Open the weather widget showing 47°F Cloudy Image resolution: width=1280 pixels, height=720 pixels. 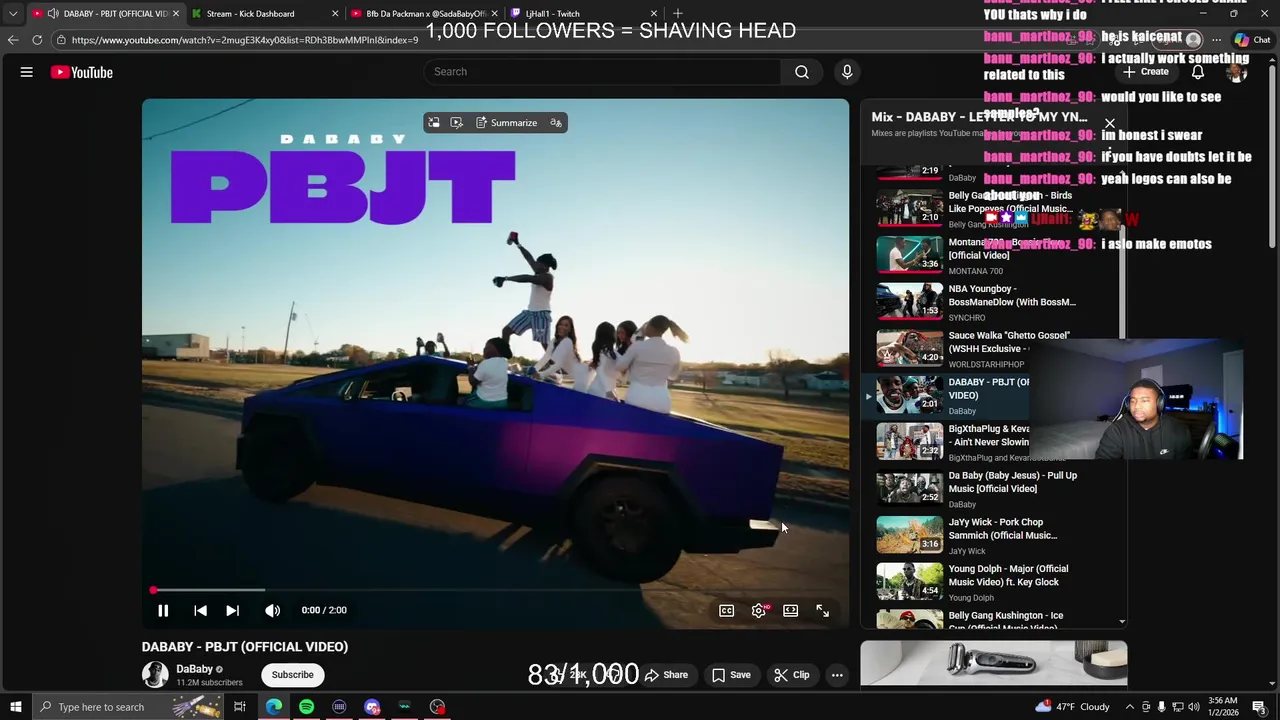point(1073,707)
